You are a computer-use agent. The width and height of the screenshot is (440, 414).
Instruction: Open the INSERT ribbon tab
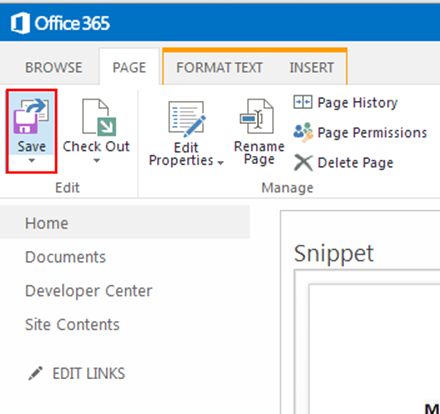point(312,68)
